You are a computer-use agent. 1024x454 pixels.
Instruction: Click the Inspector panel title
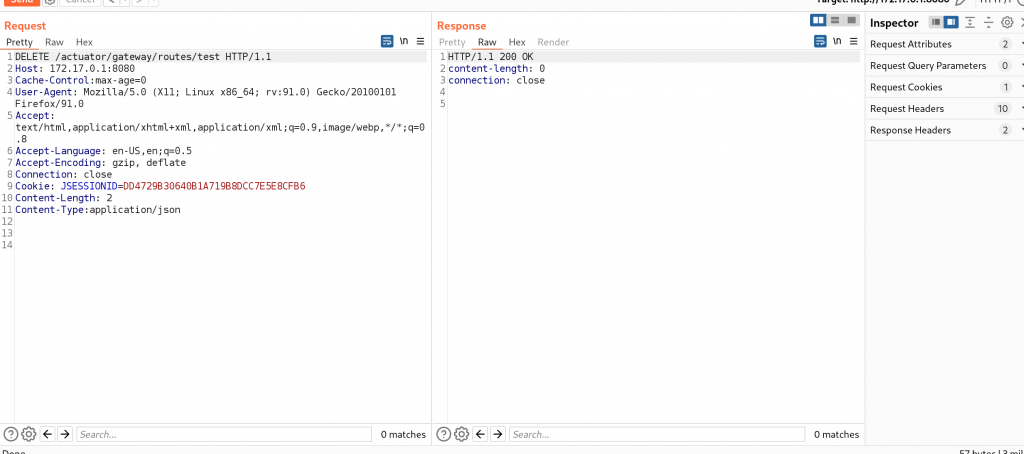894,23
